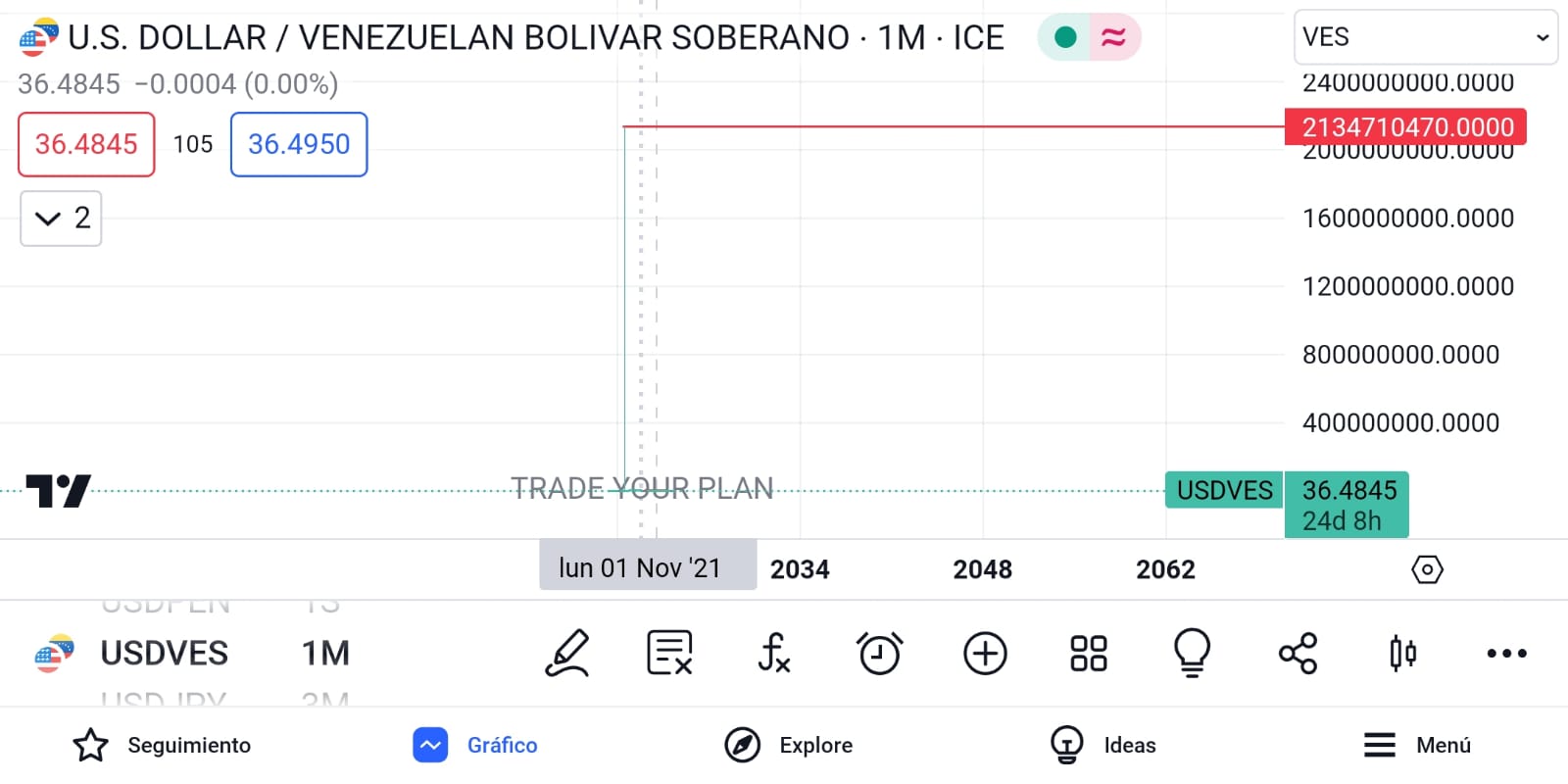Open the lightbulb ideas icon in toolbar

[1193, 654]
